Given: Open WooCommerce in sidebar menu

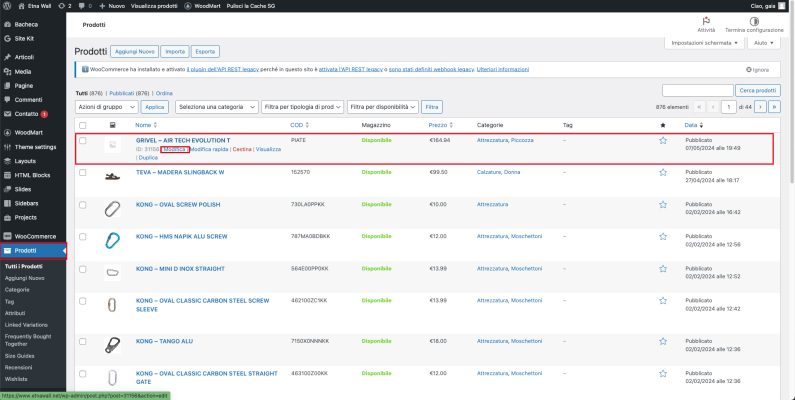Looking at the screenshot, I should coord(33,236).
